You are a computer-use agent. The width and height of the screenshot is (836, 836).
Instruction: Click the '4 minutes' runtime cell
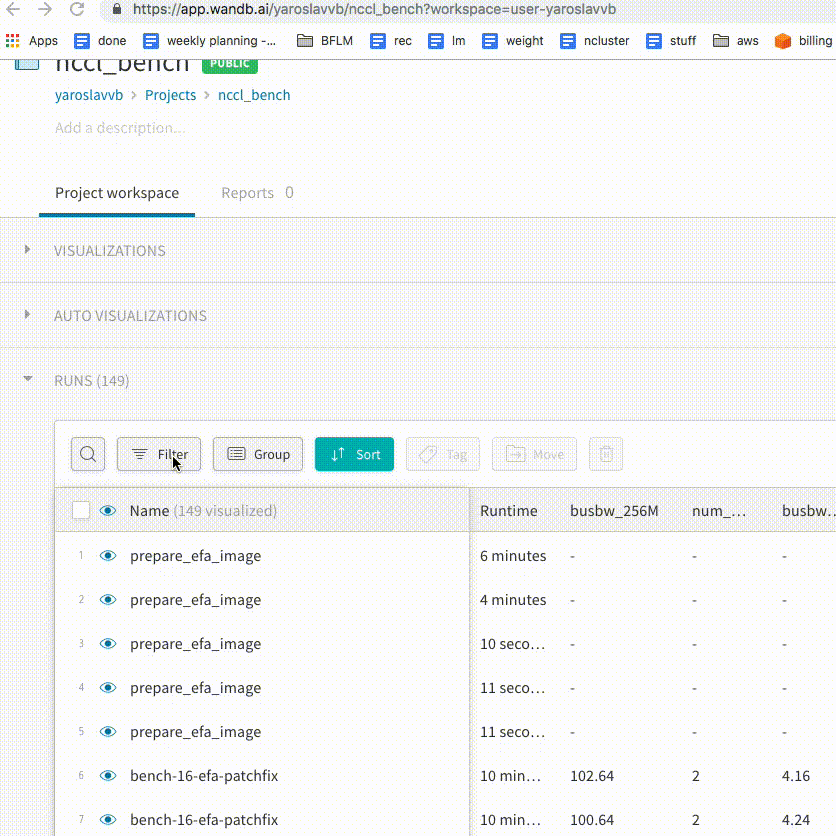(513, 600)
